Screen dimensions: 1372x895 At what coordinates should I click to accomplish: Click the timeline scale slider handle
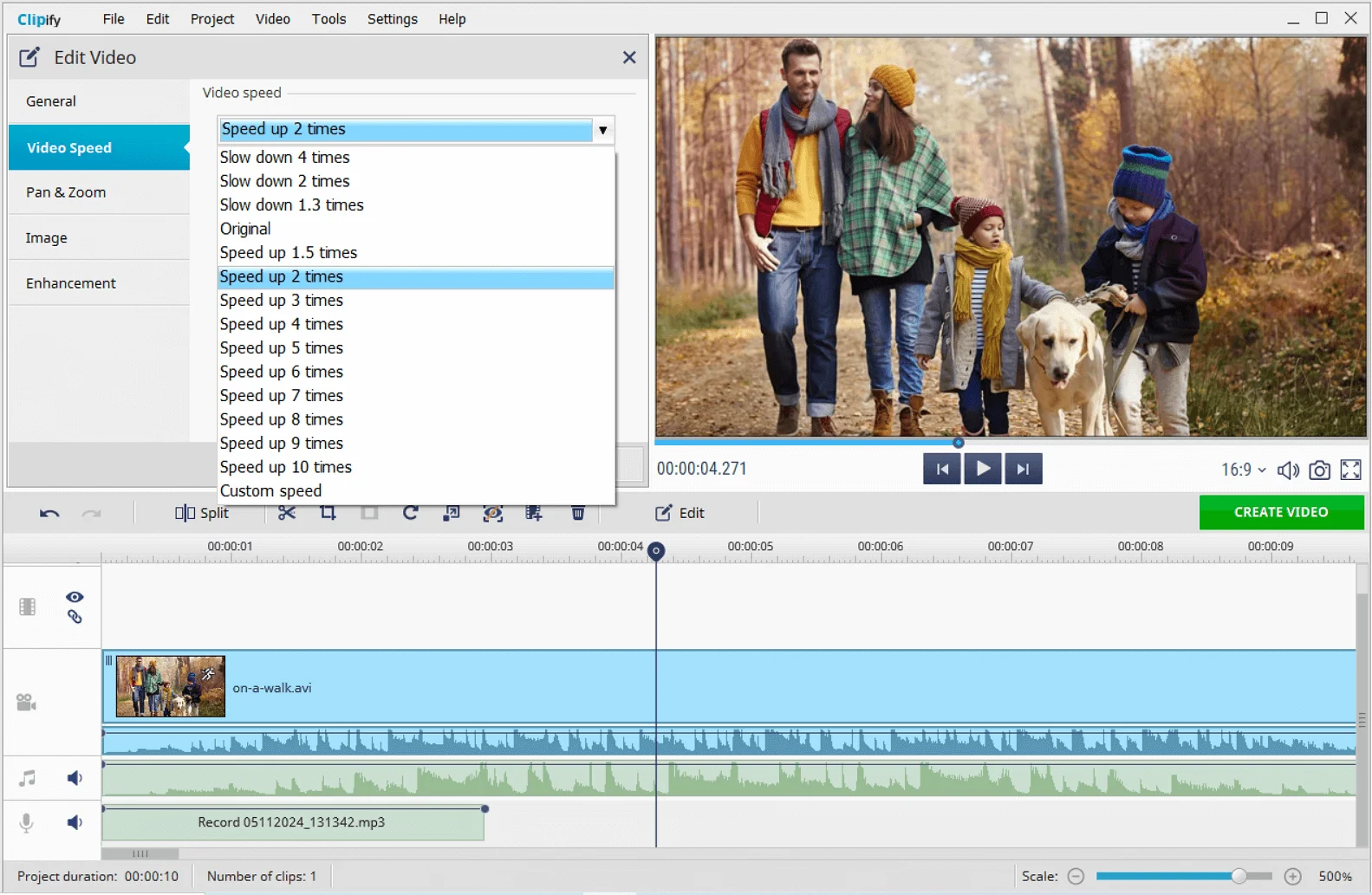[x=1239, y=876]
